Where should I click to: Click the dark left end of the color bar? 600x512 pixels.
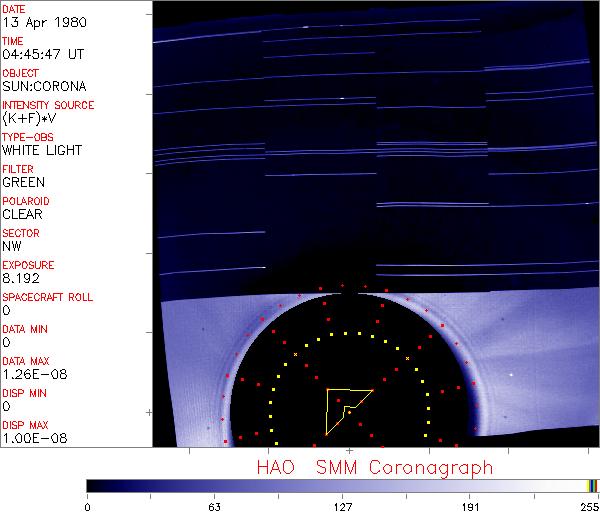point(92,485)
